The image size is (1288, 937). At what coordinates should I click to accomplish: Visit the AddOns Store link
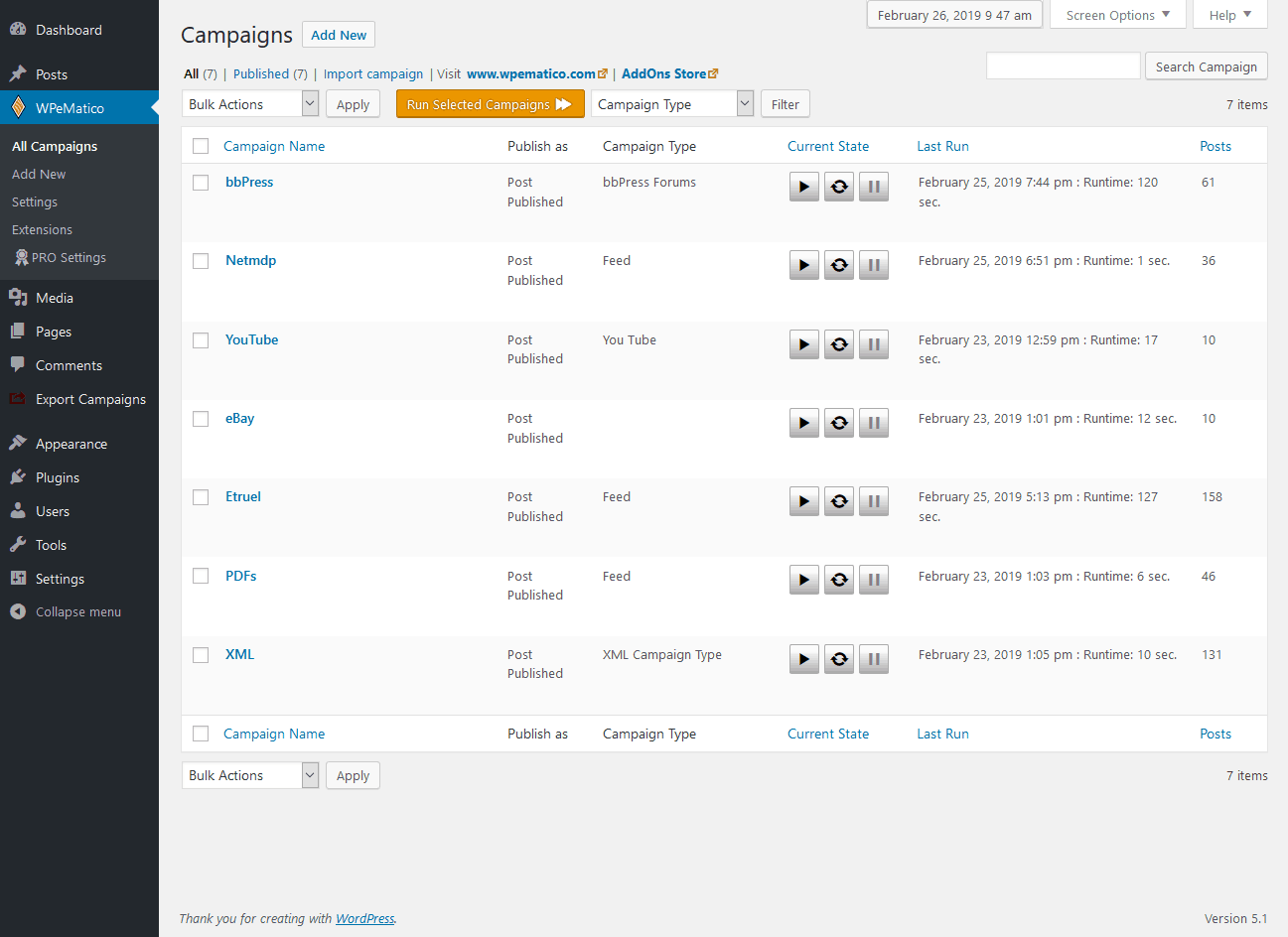(x=663, y=73)
